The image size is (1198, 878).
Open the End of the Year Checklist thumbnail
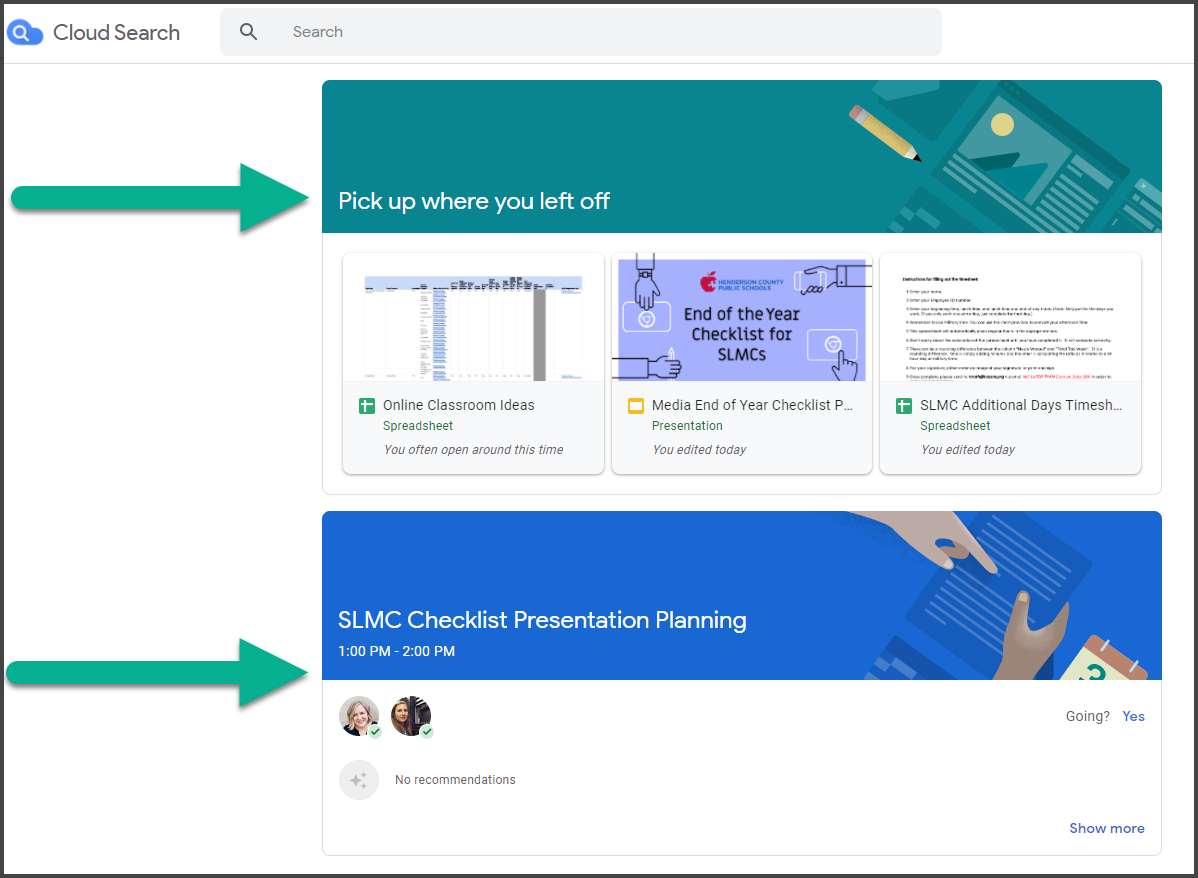[741, 317]
